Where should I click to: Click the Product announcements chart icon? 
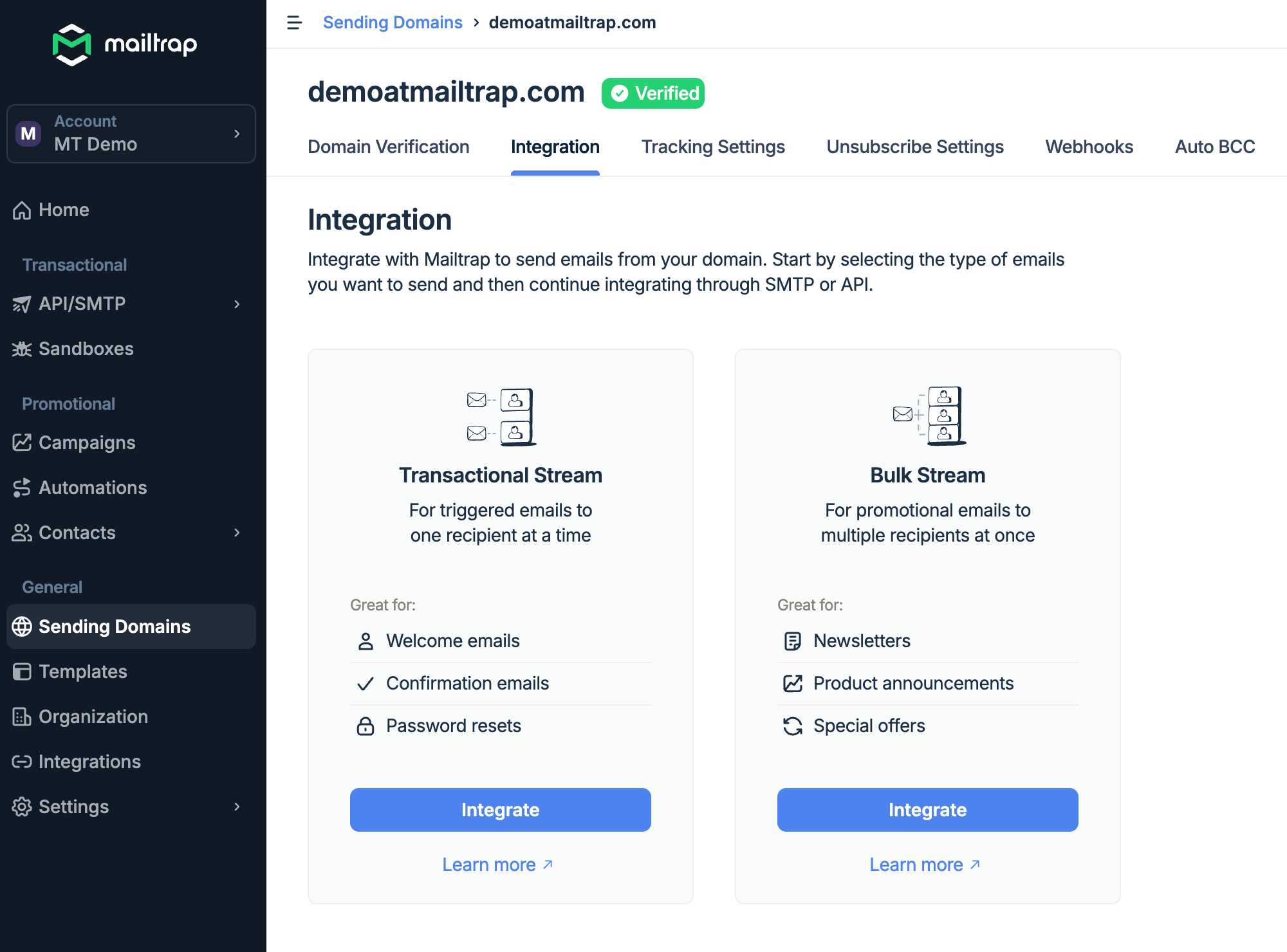(x=793, y=684)
